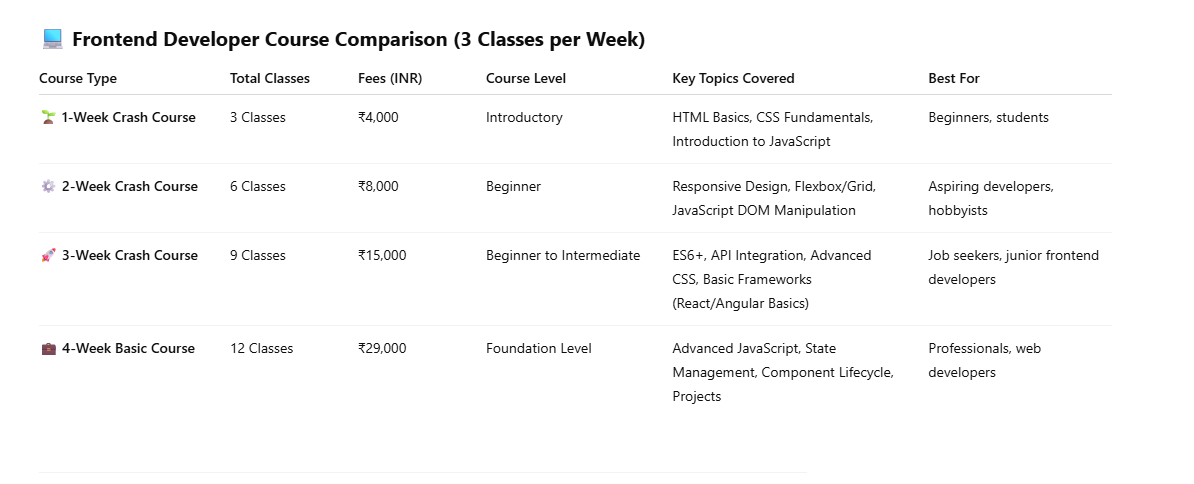Click the ₹29,000 fee cell
1194x484 pixels.
(x=382, y=348)
